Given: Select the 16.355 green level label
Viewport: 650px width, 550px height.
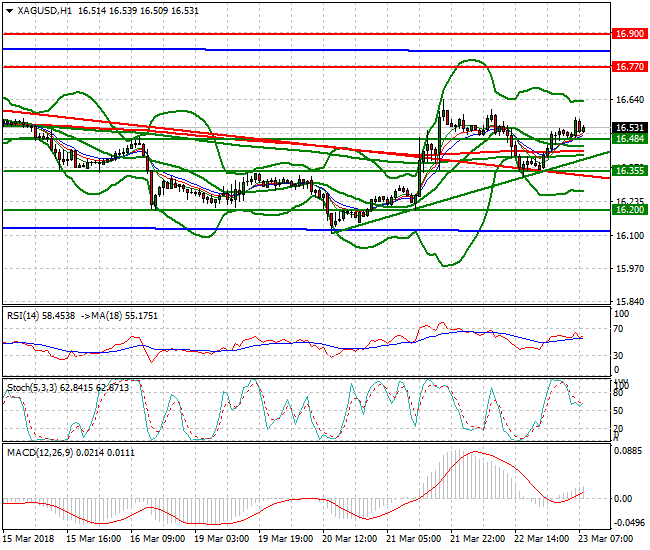Looking at the screenshot, I should point(629,171).
